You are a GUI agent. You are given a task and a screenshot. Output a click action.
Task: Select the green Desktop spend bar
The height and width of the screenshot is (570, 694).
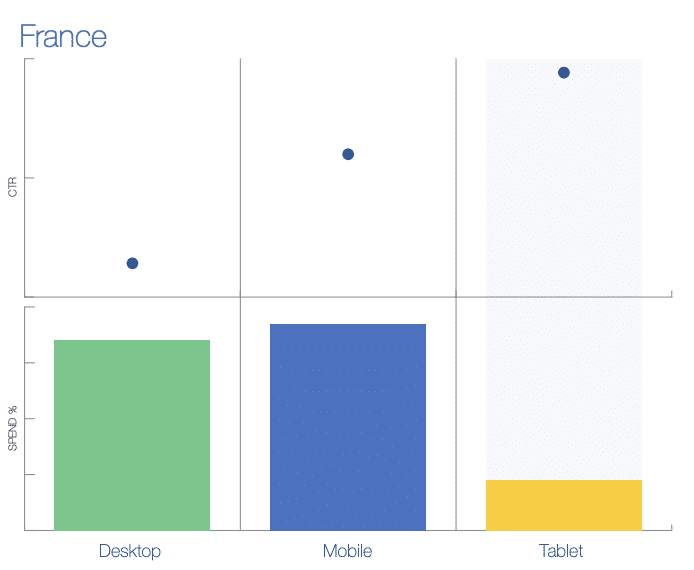[132, 435]
